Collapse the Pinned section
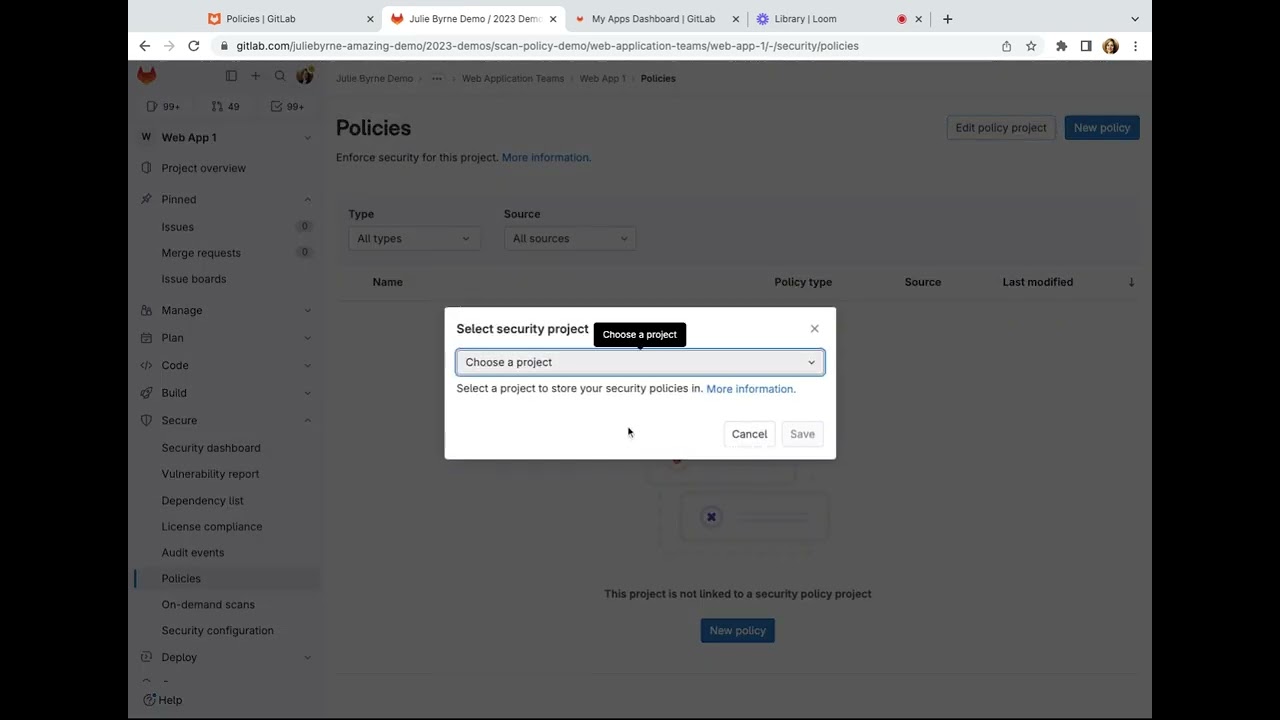This screenshot has height=720, width=1280. point(227,199)
